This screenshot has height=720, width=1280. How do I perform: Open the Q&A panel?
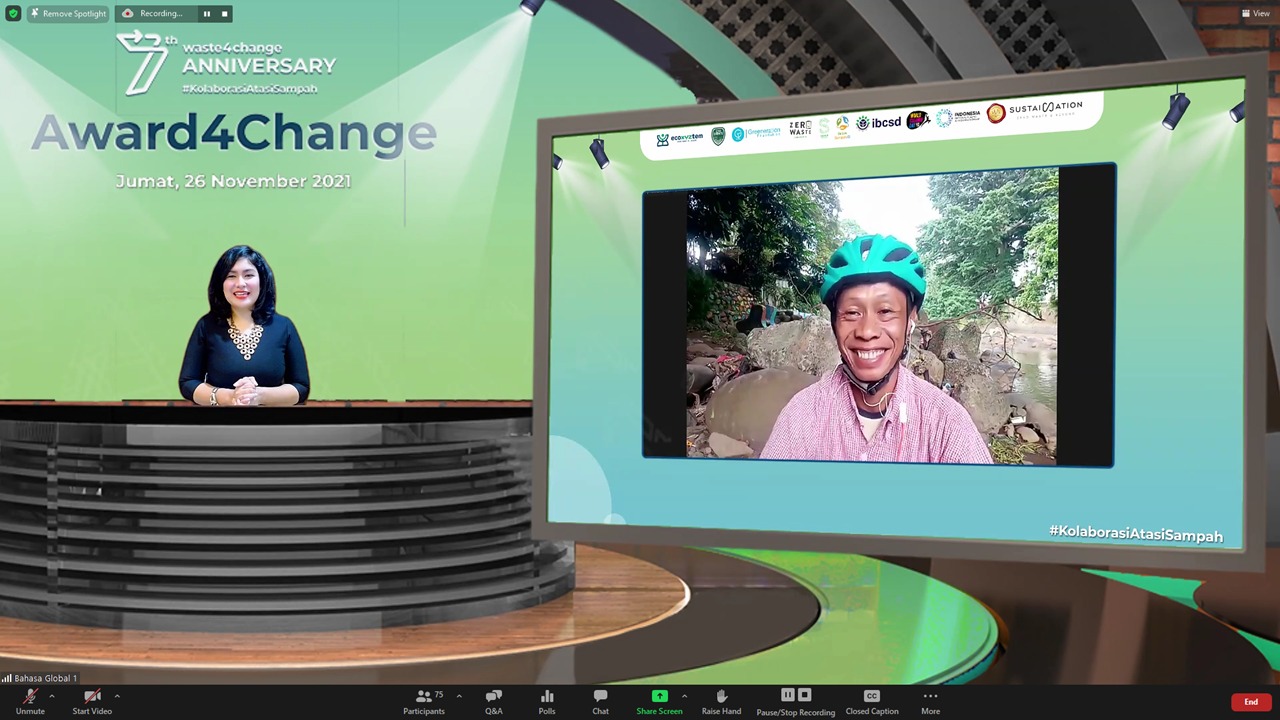[493, 701]
